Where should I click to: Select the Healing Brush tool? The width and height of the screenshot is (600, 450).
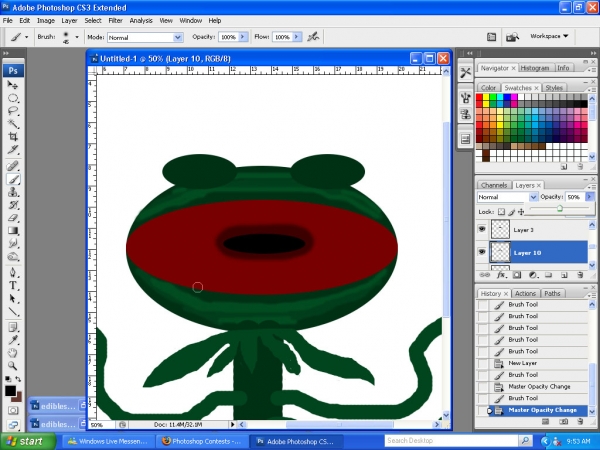[x=13, y=166]
